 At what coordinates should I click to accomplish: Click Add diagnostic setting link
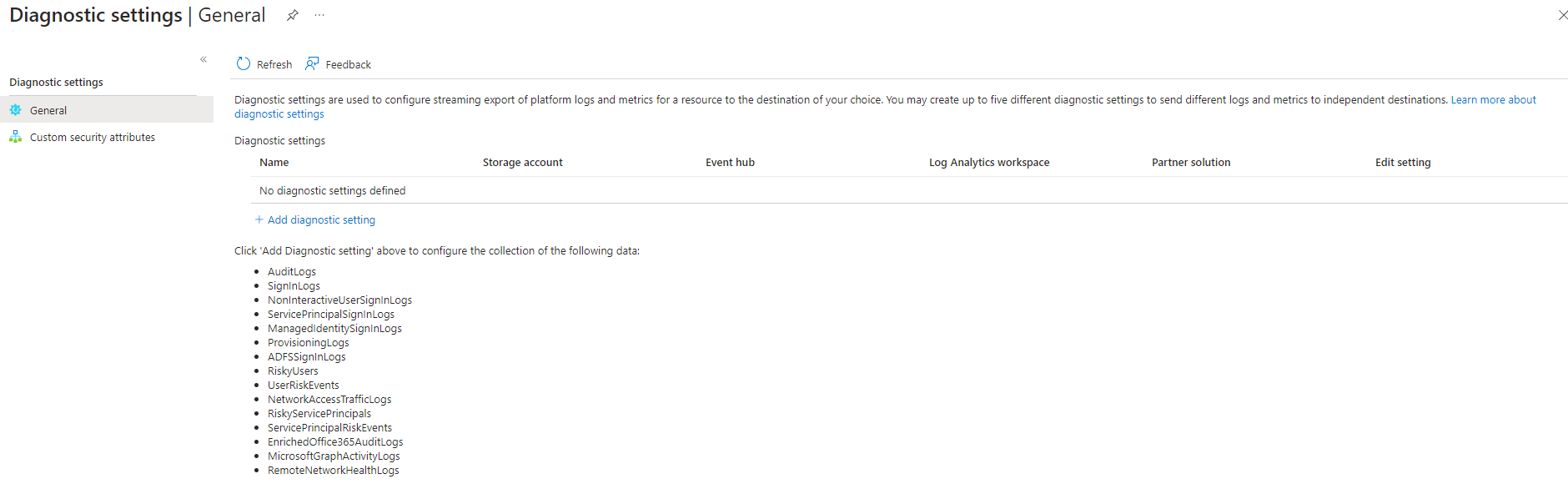coord(321,219)
